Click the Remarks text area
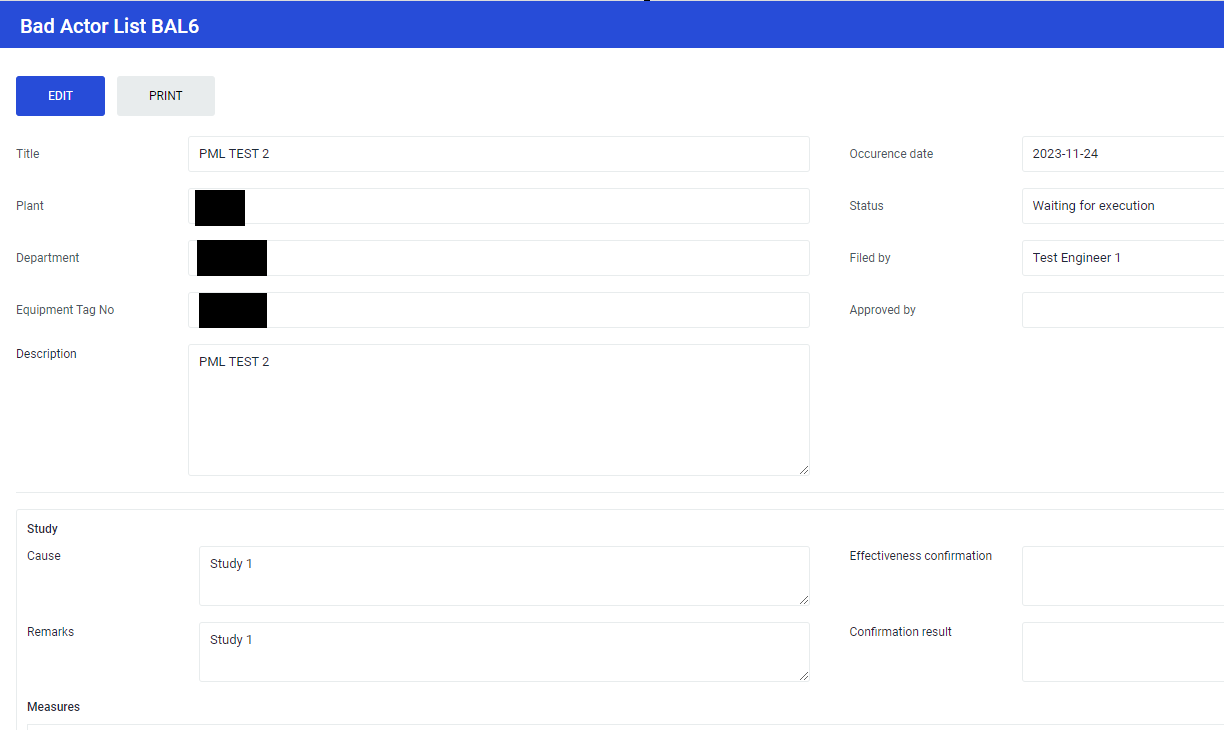Viewport: 1224px width, 730px height. pyautogui.click(x=504, y=651)
